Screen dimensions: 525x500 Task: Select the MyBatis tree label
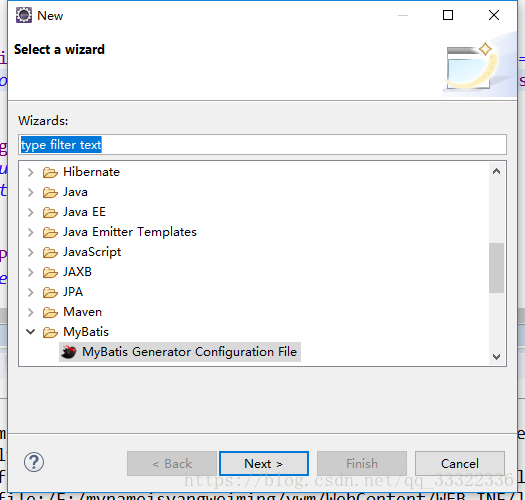tap(86, 332)
